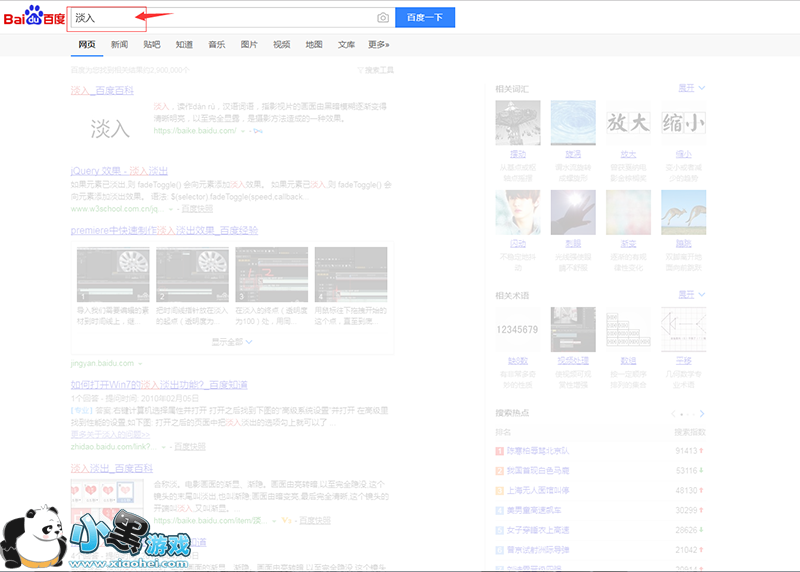Expand dropdown arrow beside baike.baidu.com URL

point(243,131)
